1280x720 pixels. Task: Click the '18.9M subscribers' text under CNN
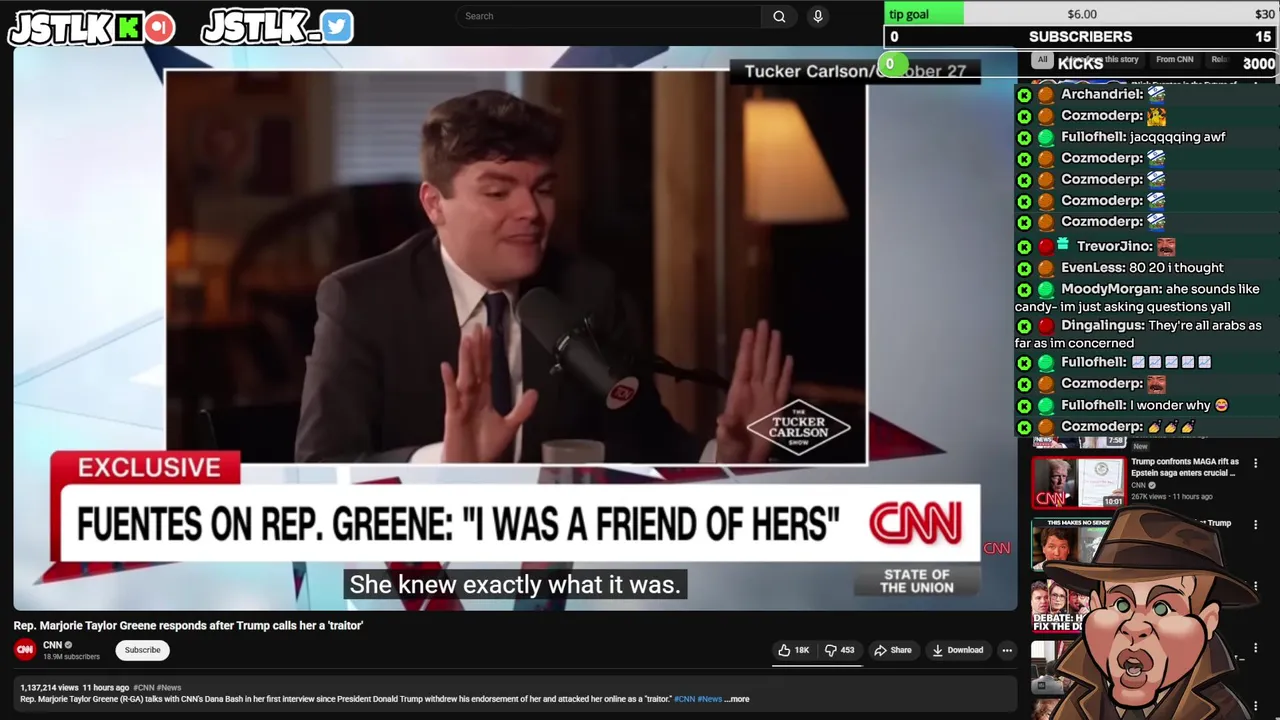click(x=71, y=657)
